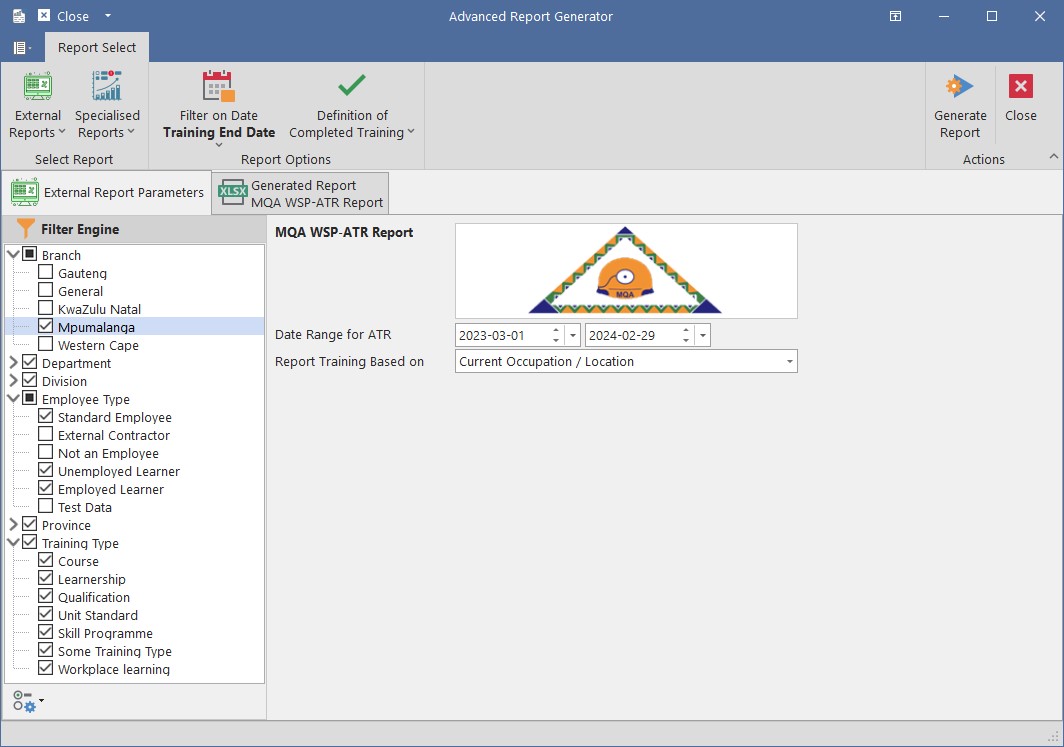Switch to External Report Parameters tab

tap(107, 193)
